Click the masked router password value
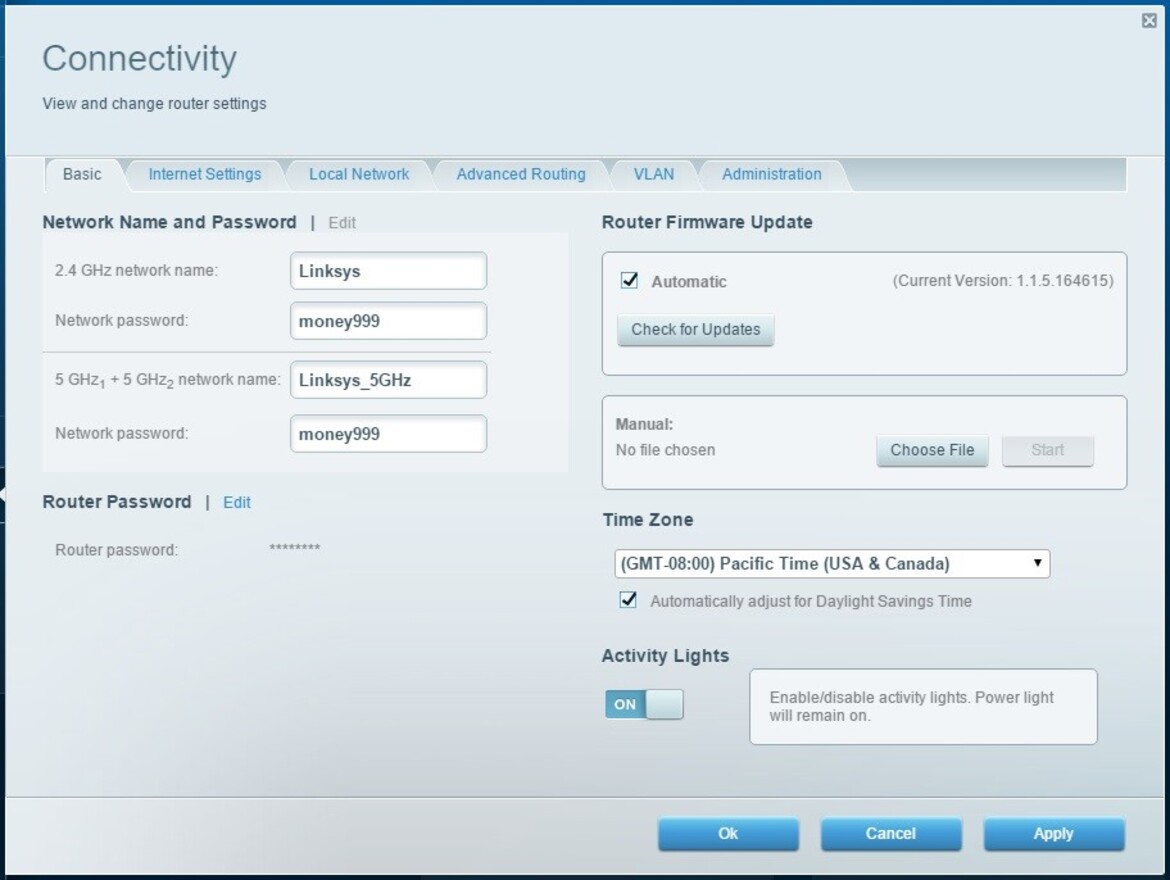Screen dimensions: 1170x880 point(295,548)
